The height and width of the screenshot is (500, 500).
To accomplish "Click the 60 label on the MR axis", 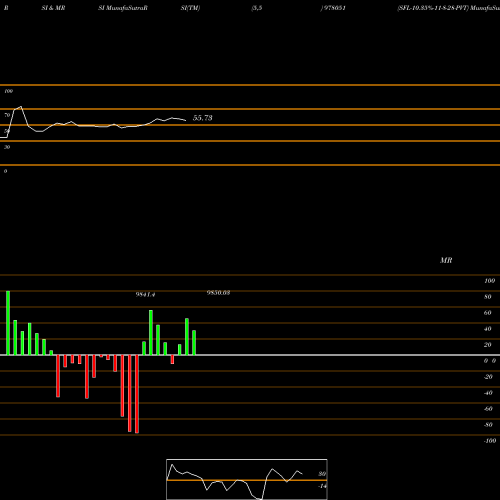I will tap(488, 313).
